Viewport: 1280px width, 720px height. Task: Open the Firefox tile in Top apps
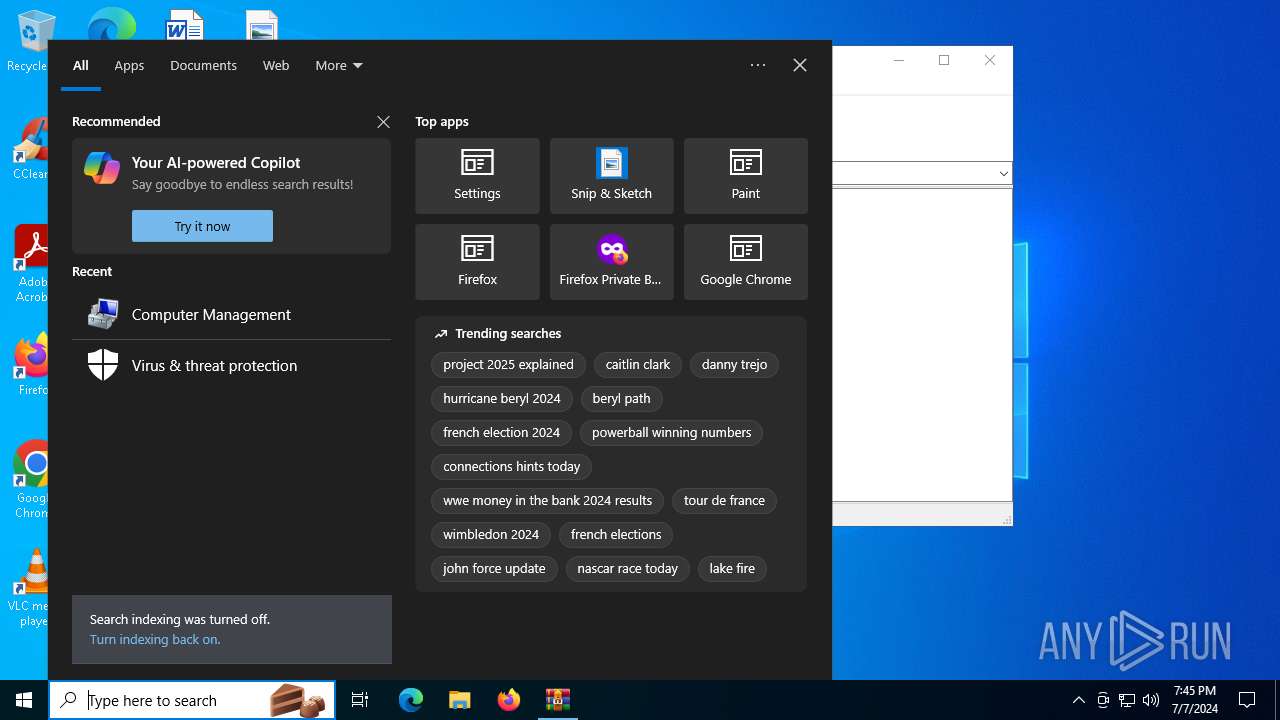coord(477,262)
